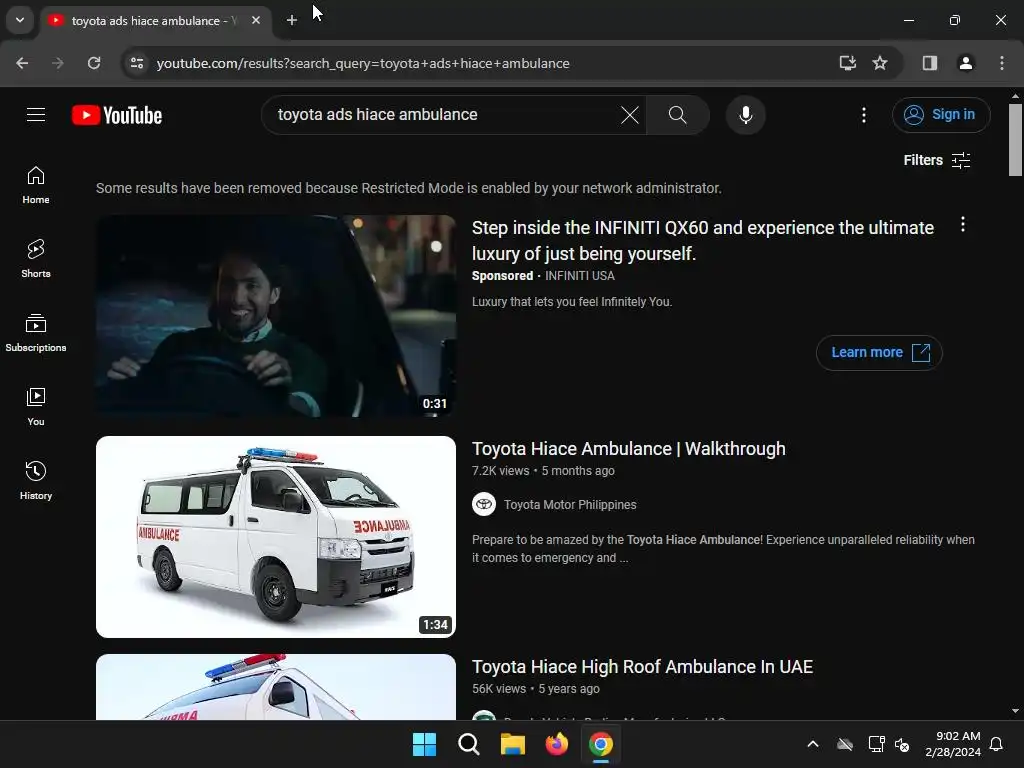Show hidden system tray icons chevron
The width and height of the screenshot is (1024, 768).
point(812,744)
